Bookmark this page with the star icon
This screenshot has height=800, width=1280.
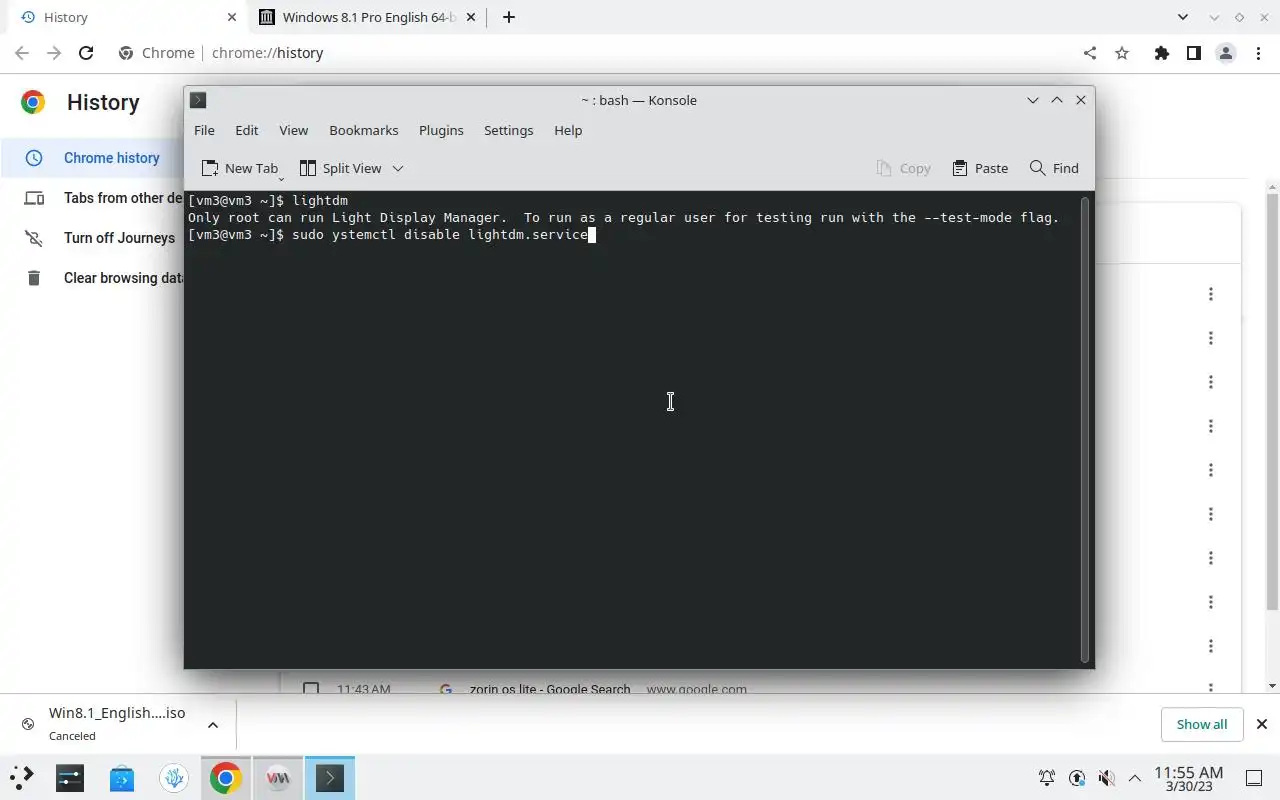click(1122, 53)
